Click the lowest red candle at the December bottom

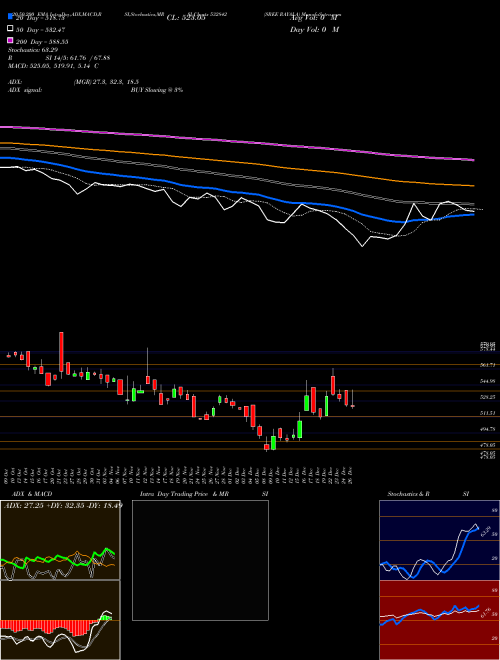pos(266,447)
